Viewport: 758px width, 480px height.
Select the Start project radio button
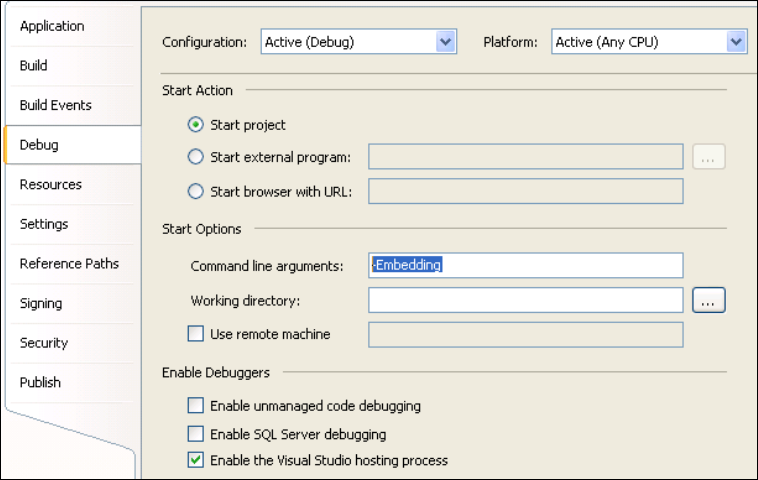197,125
